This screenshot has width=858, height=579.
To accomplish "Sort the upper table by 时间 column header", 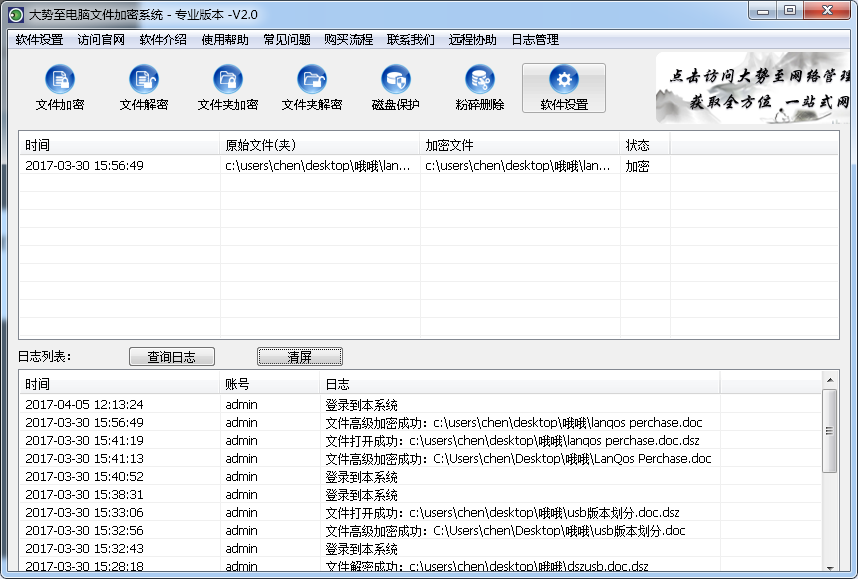I will click(119, 145).
